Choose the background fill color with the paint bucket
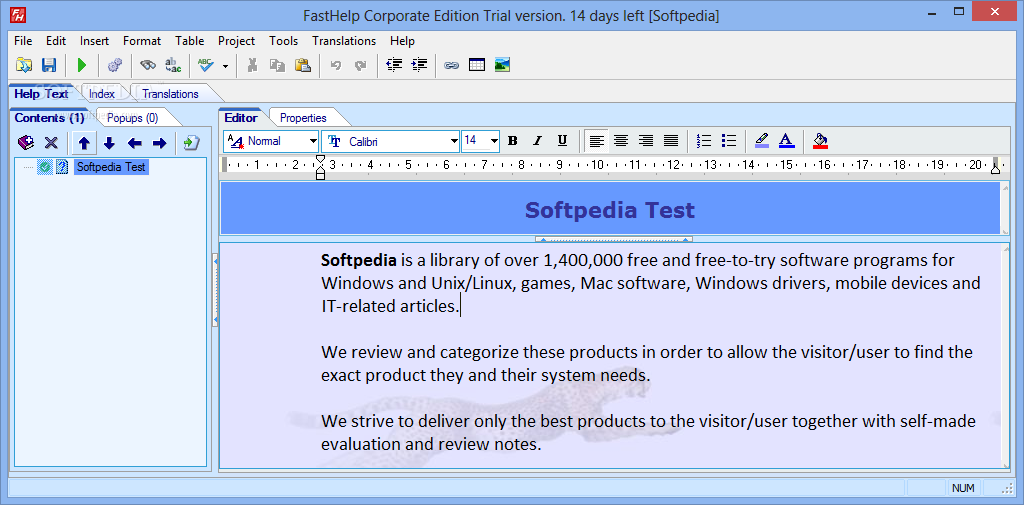The width and height of the screenshot is (1024, 505). click(820, 140)
